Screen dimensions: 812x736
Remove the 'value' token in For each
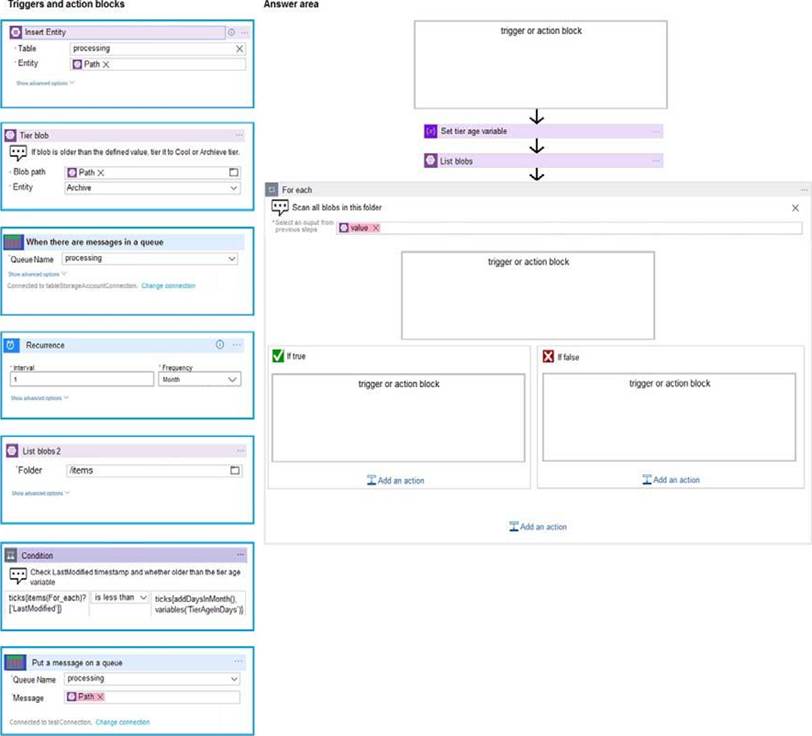375,228
